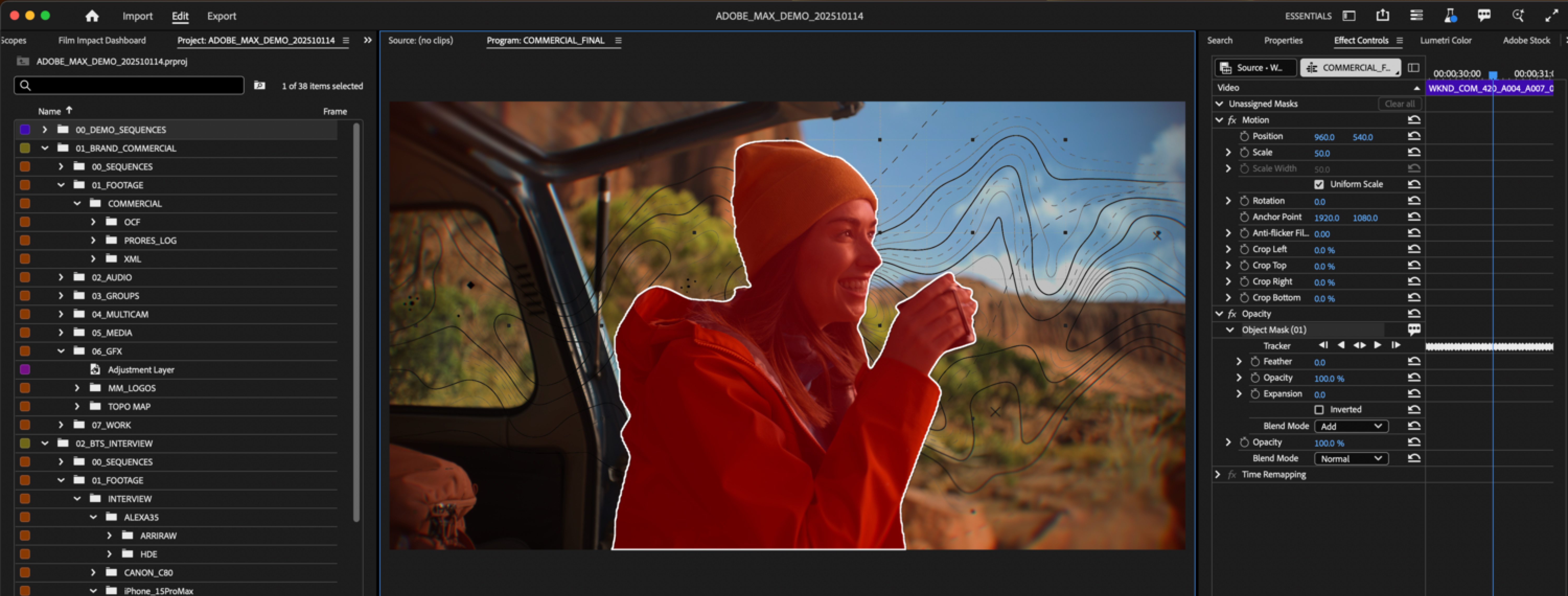Expand the Time Remapping effect
The width and height of the screenshot is (1568, 596).
click(1217, 474)
